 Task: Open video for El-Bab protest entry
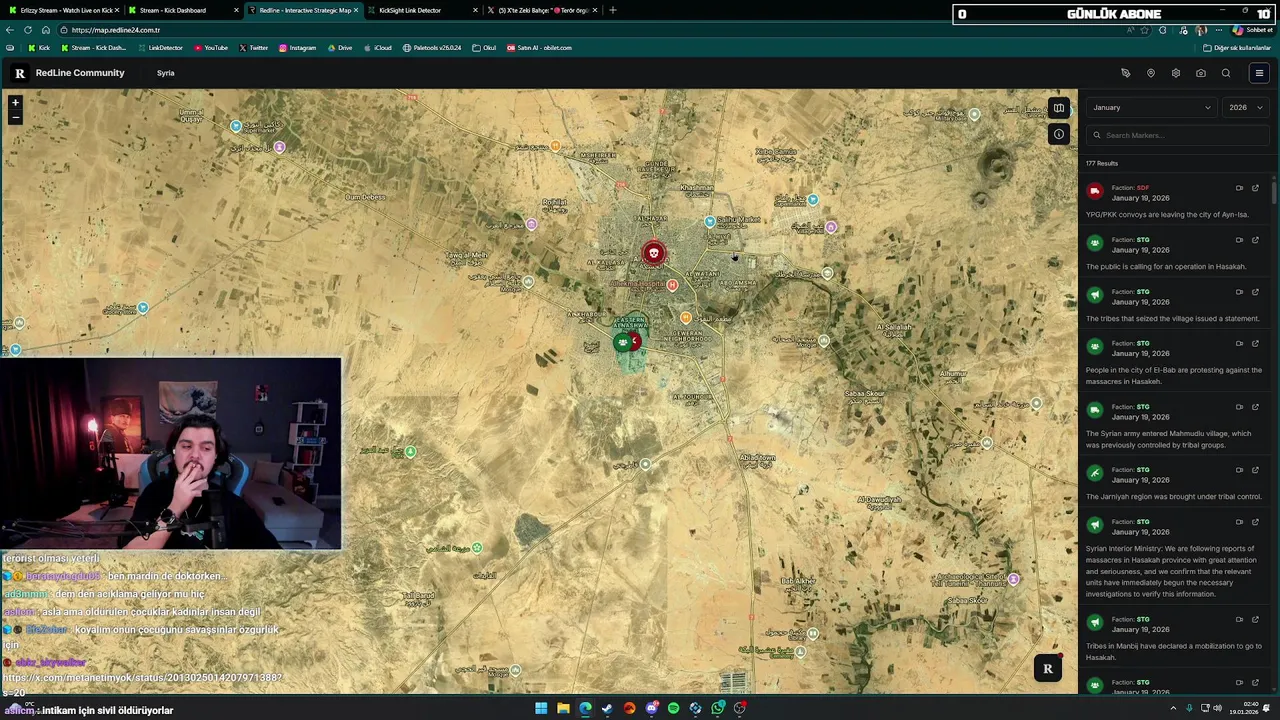click(1239, 343)
